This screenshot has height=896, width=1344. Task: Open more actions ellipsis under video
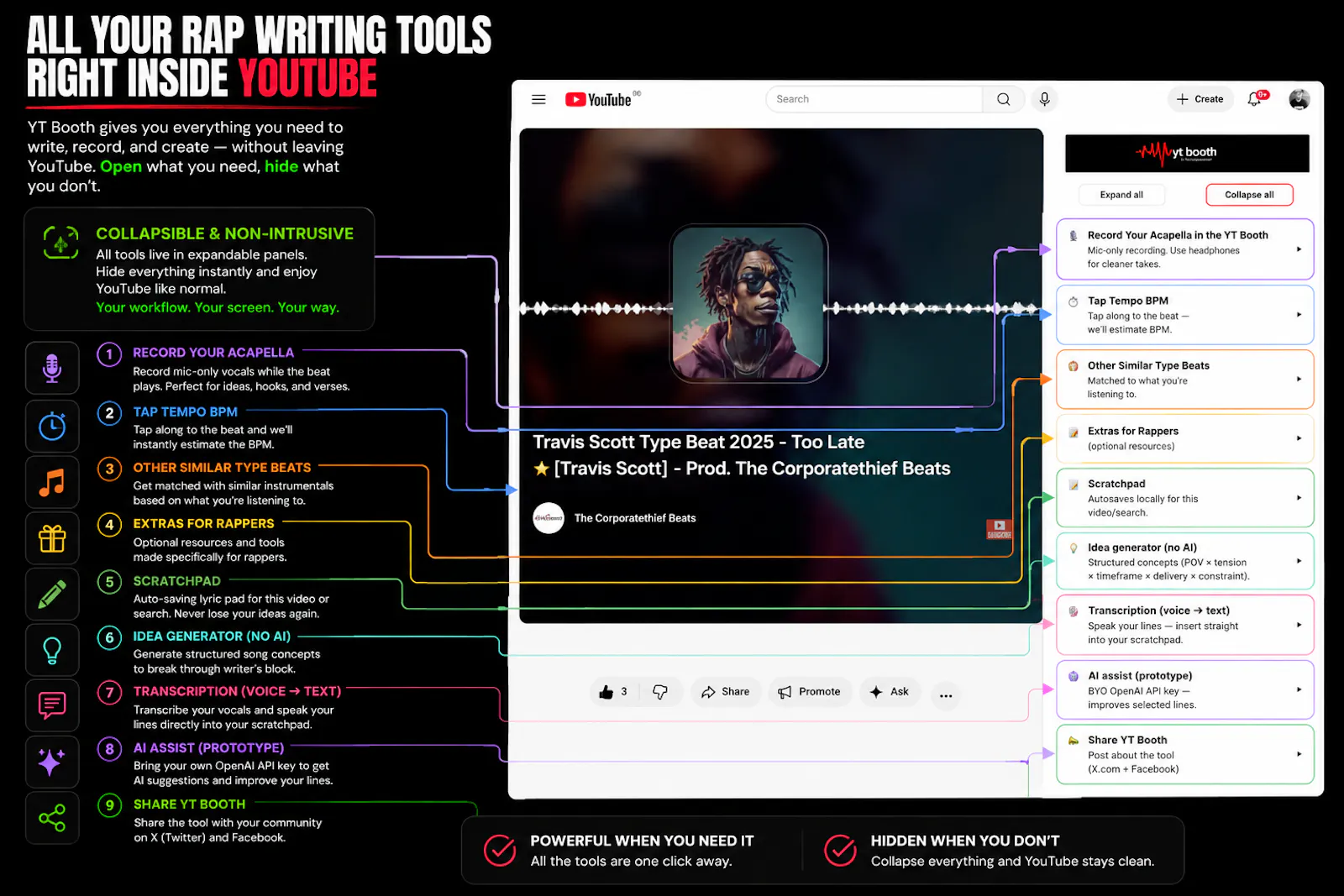coord(946,695)
